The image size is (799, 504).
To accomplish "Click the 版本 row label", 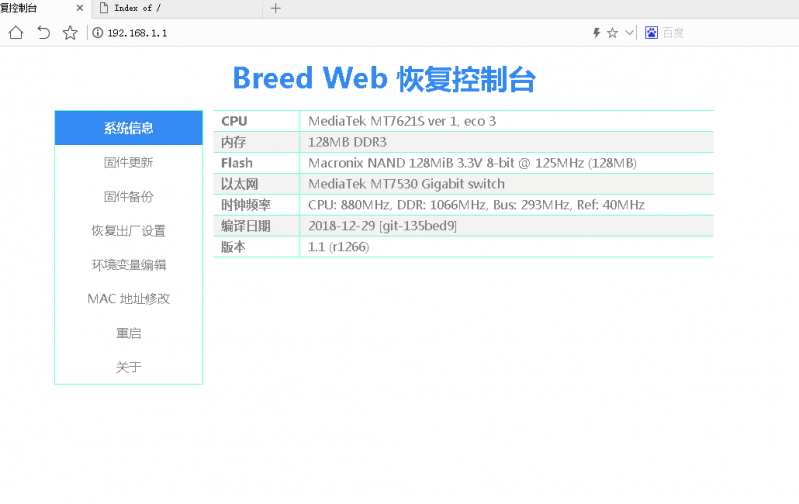I will 233,247.
